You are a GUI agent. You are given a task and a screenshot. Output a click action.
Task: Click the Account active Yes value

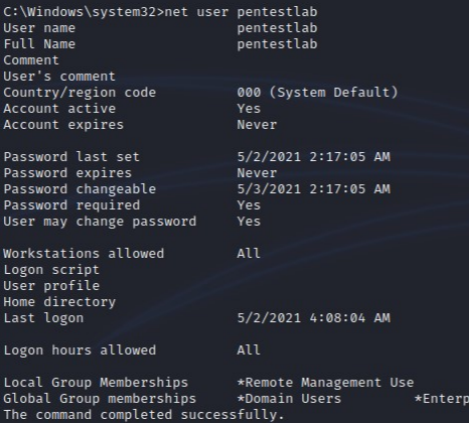click(x=249, y=109)
